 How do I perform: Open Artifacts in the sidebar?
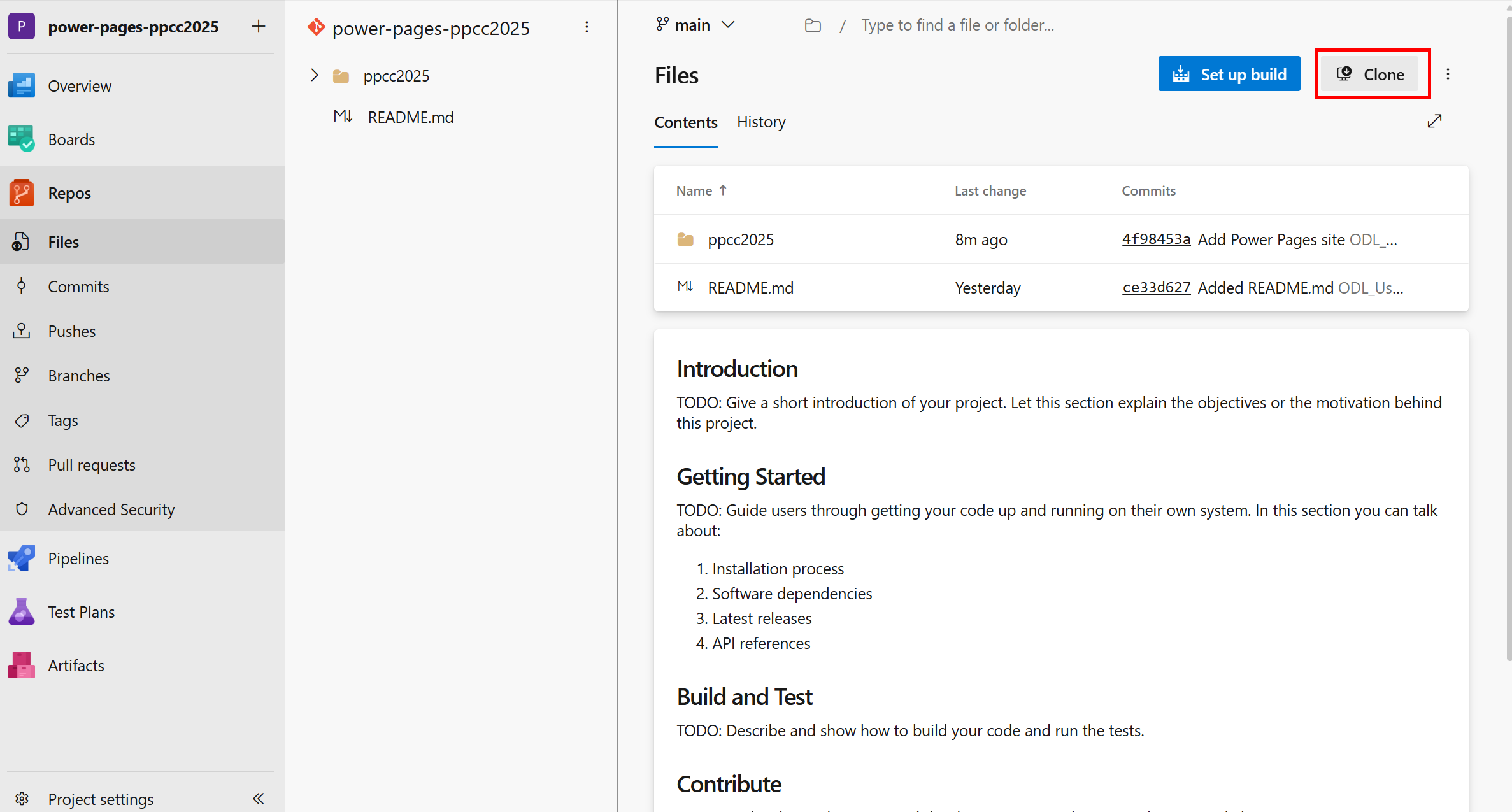pyautogui.click(x=76, y=666)
